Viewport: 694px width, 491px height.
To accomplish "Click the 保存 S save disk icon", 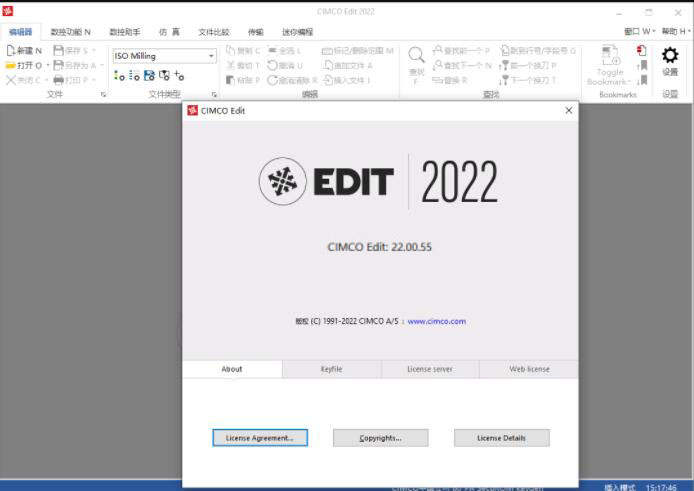I will (58, 50).
